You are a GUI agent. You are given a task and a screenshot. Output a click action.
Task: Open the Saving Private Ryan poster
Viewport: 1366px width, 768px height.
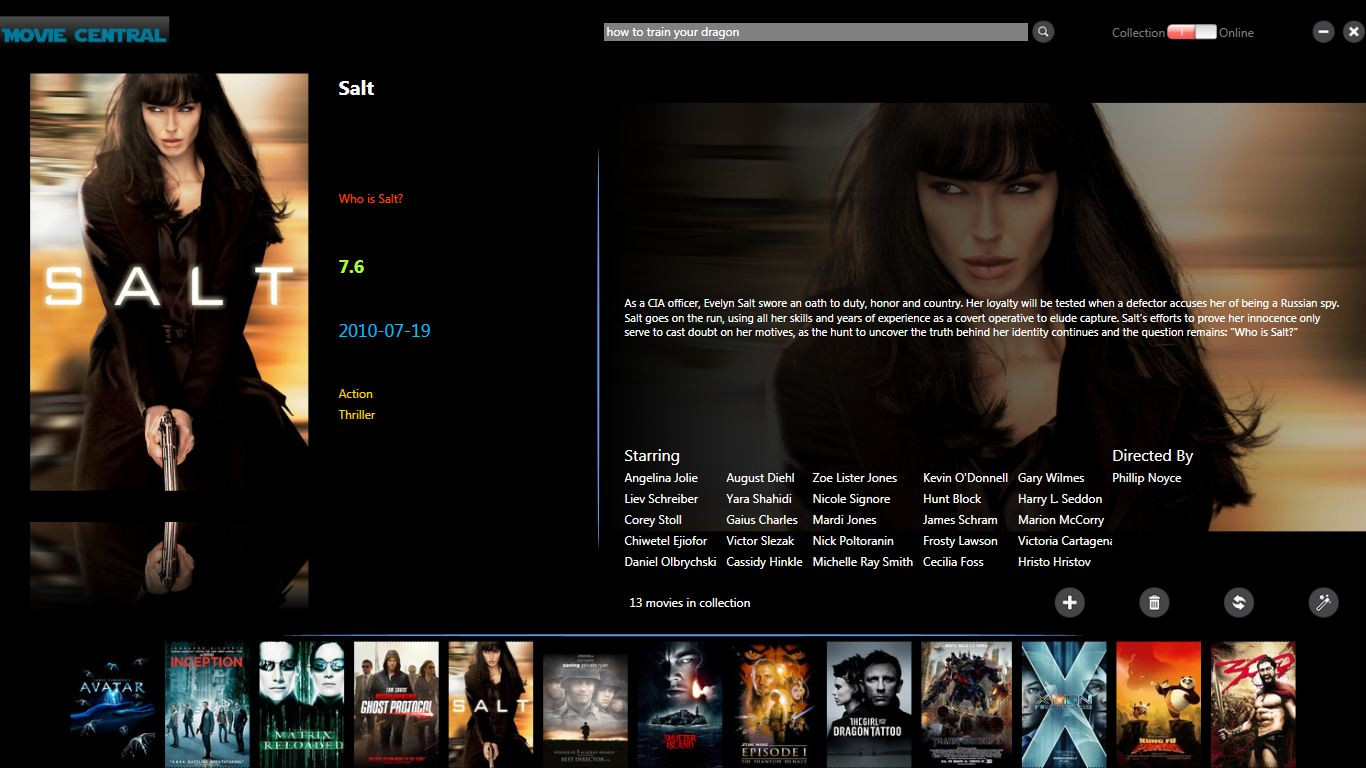click(x=585, y=710)
